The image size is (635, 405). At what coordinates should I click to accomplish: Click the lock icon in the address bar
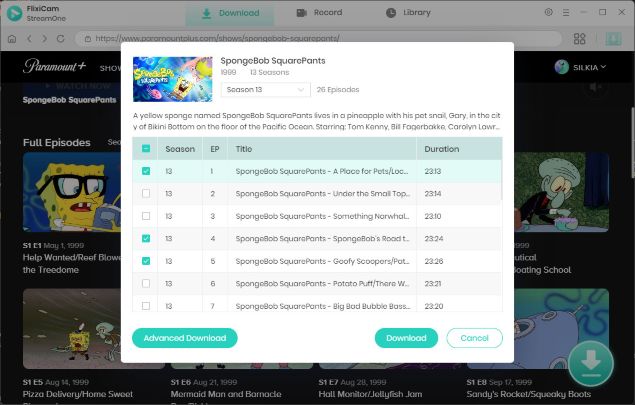point(87,39)
